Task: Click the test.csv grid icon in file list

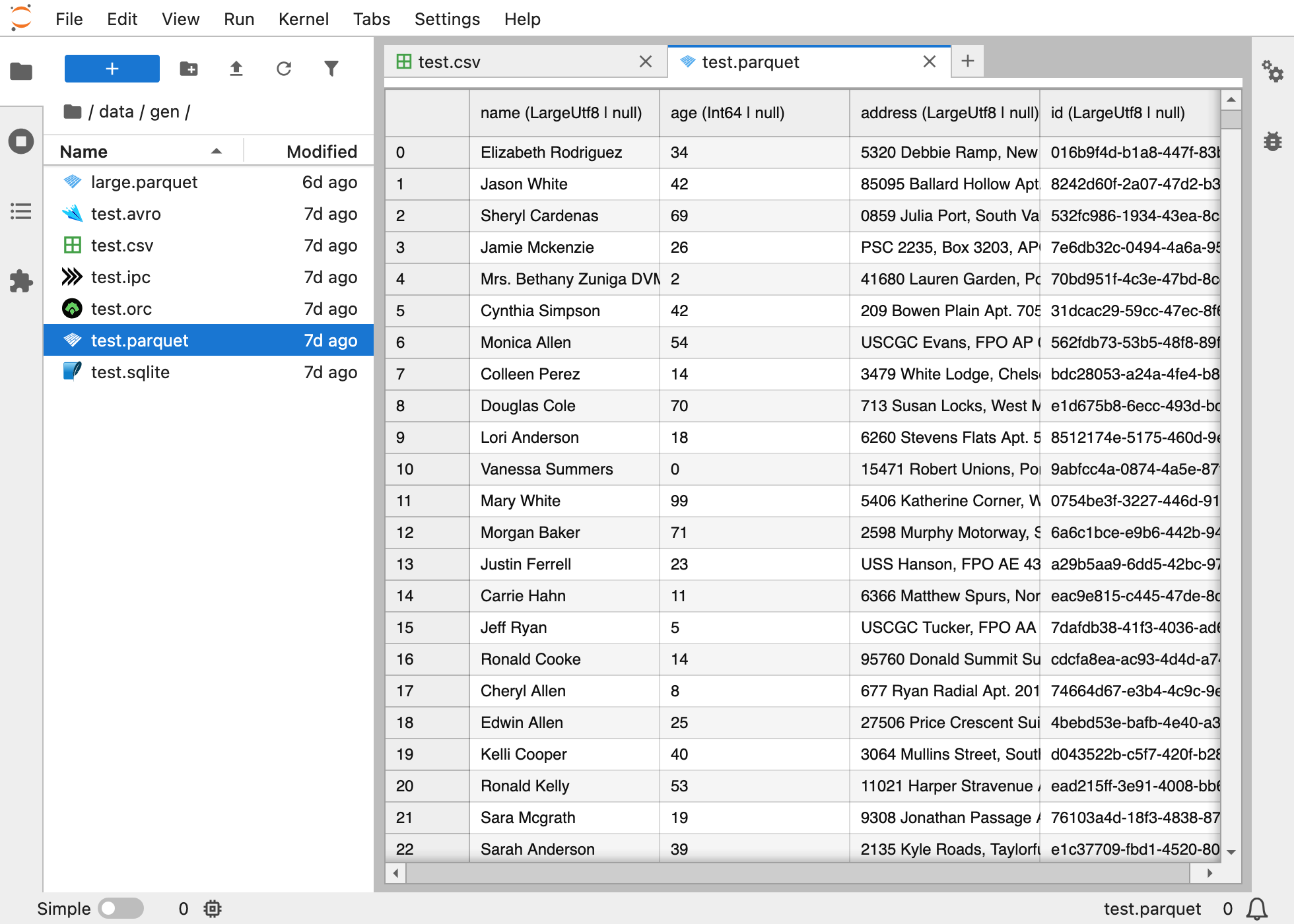Action: point(73,245)
